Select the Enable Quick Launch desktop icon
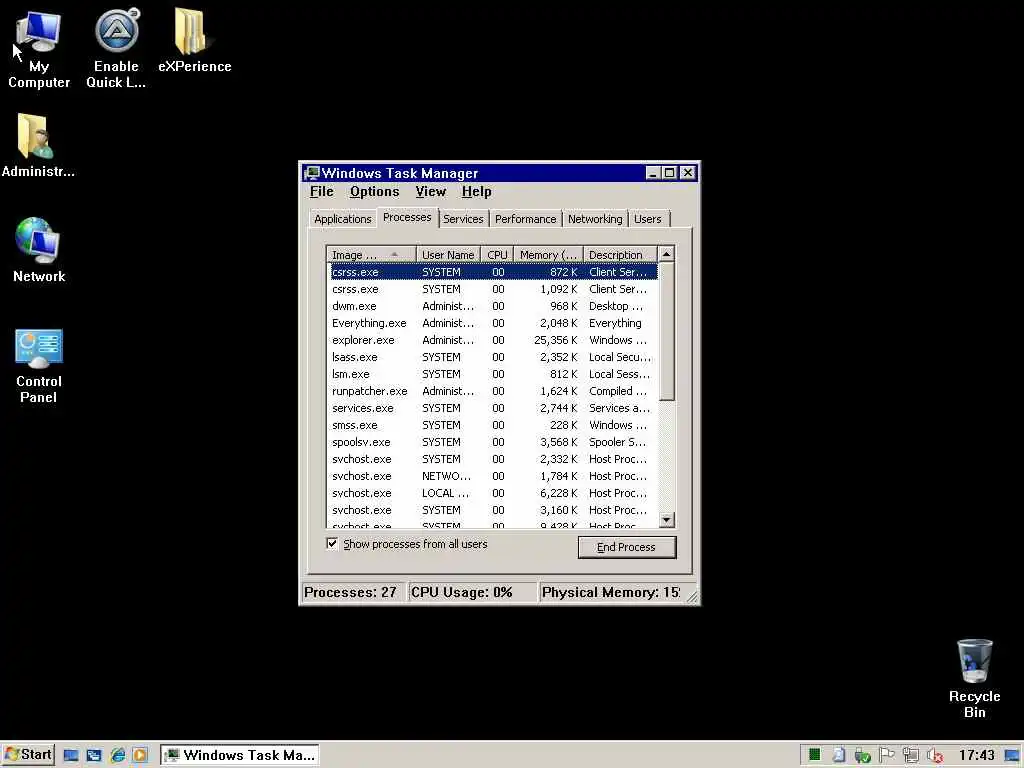The height and width of the screenshot is (768, 1024). pyautogui.click(x=116, y=49)
